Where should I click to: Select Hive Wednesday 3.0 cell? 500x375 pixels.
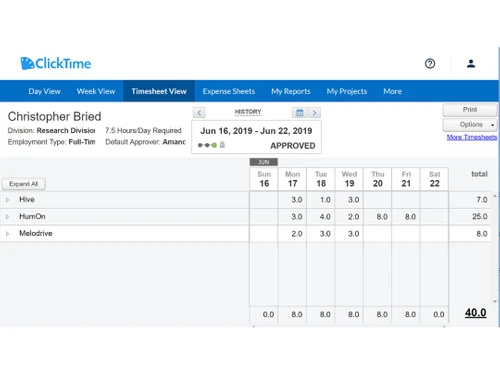[x=349, y=200]
